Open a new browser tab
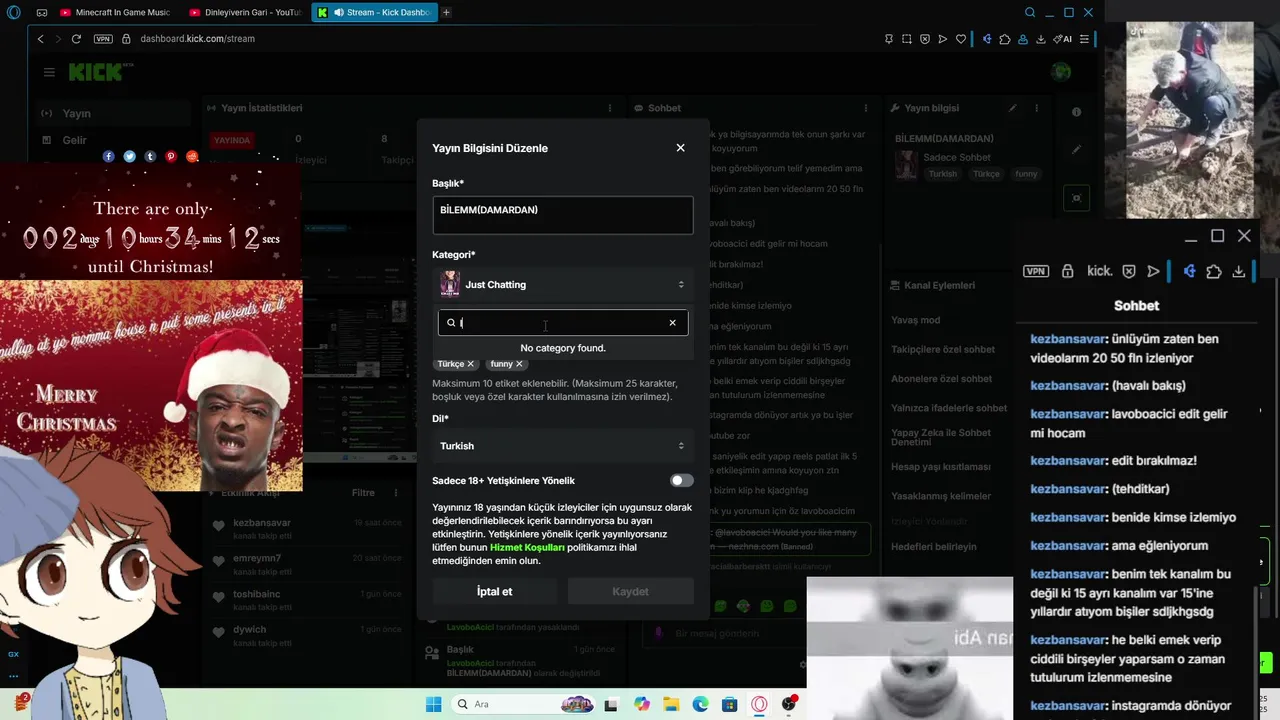This screenshot has width=1280, height=720. click(446, 12)
